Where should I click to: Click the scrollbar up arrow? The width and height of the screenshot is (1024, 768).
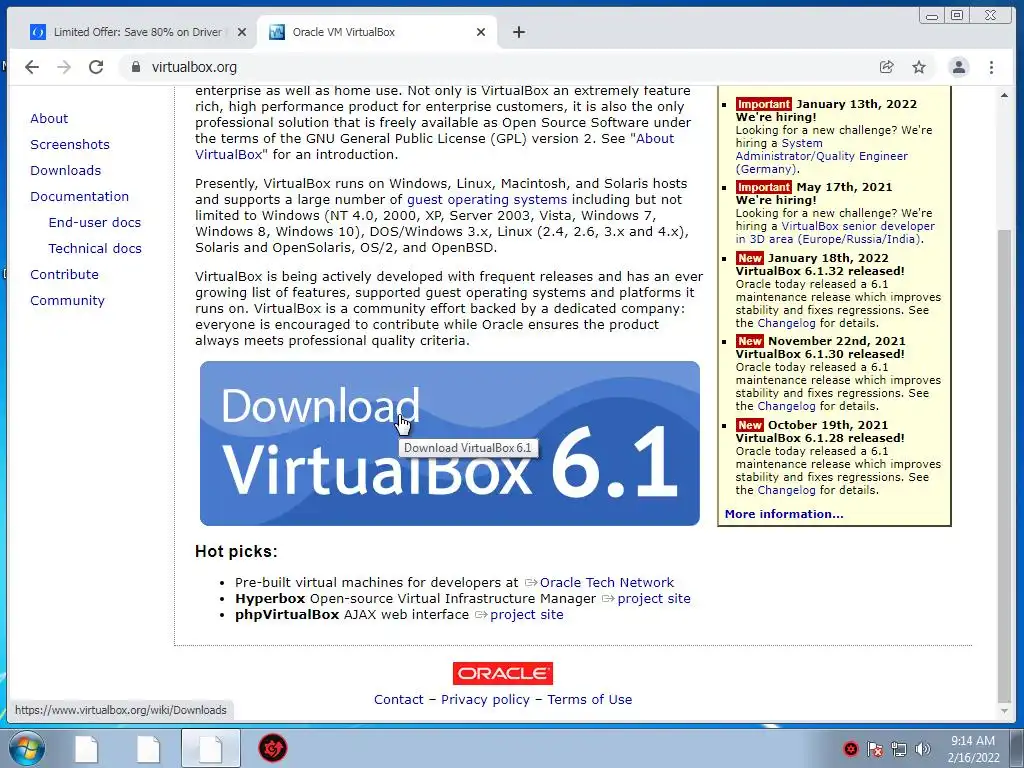coord(1004,95)
